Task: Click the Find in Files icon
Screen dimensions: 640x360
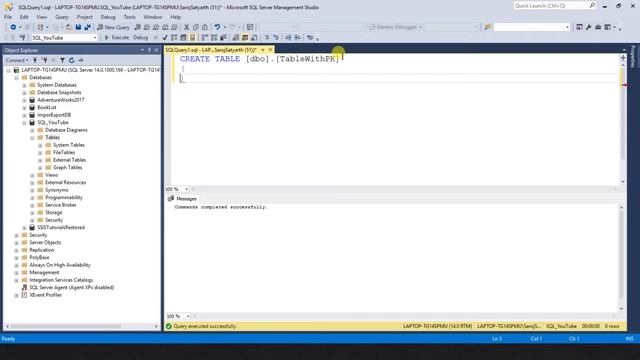Action: click(x=487, y=27)
